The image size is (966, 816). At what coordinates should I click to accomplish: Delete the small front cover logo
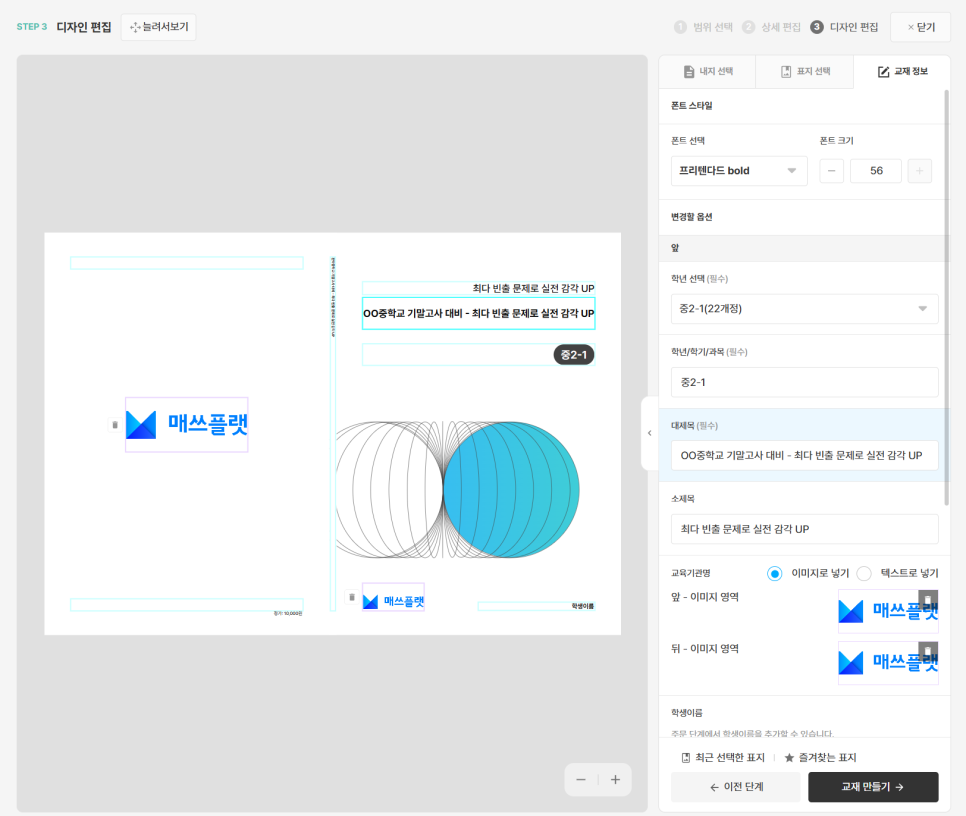[352, 597]
